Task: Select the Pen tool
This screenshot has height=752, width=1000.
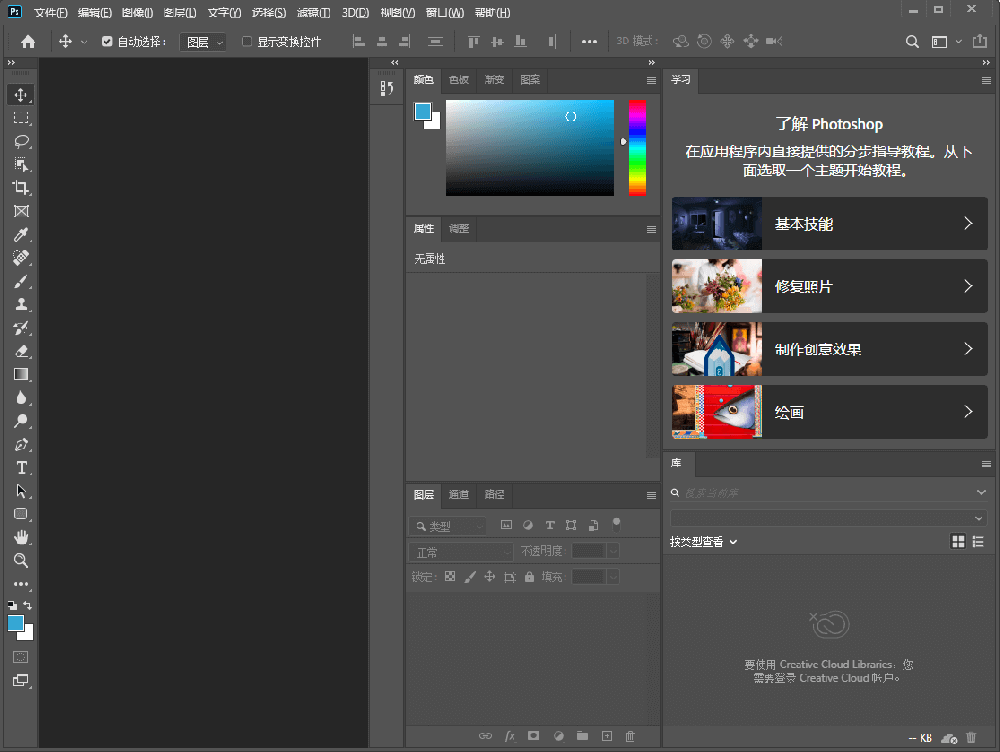Action: [x=21, y=445]
